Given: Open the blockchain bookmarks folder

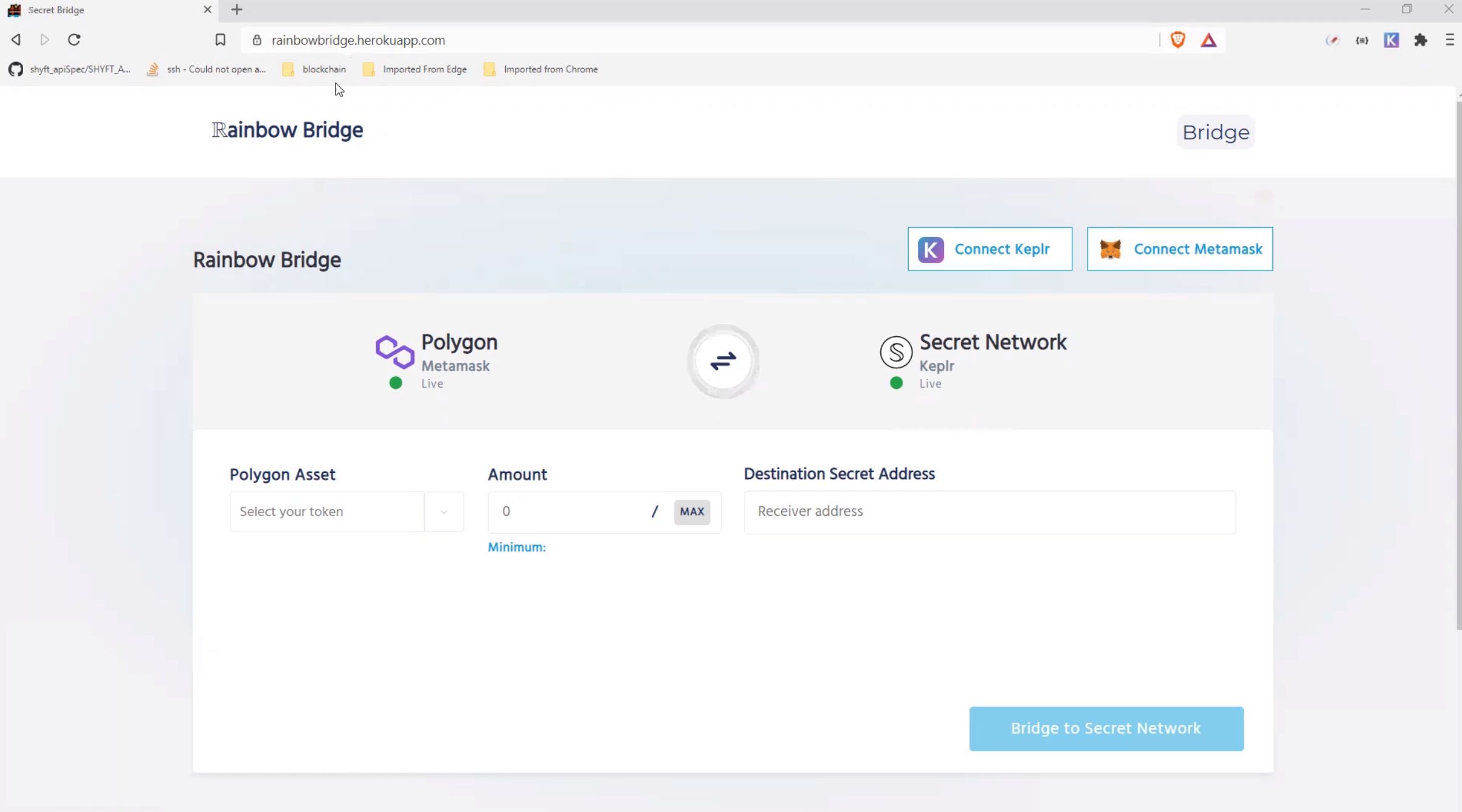Looking at the screenshot, I should [x=314, y=69].
